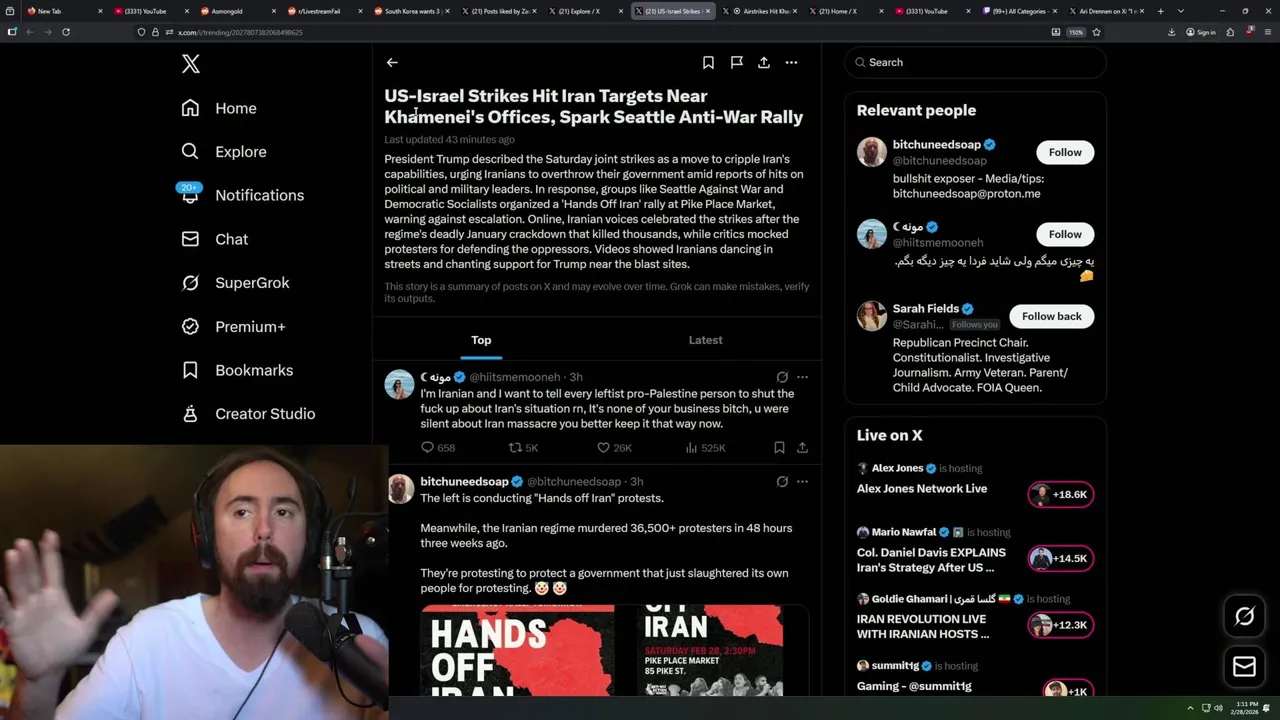
Task: Open the browser tab list dropdown
Action: tap(1180, 11)
